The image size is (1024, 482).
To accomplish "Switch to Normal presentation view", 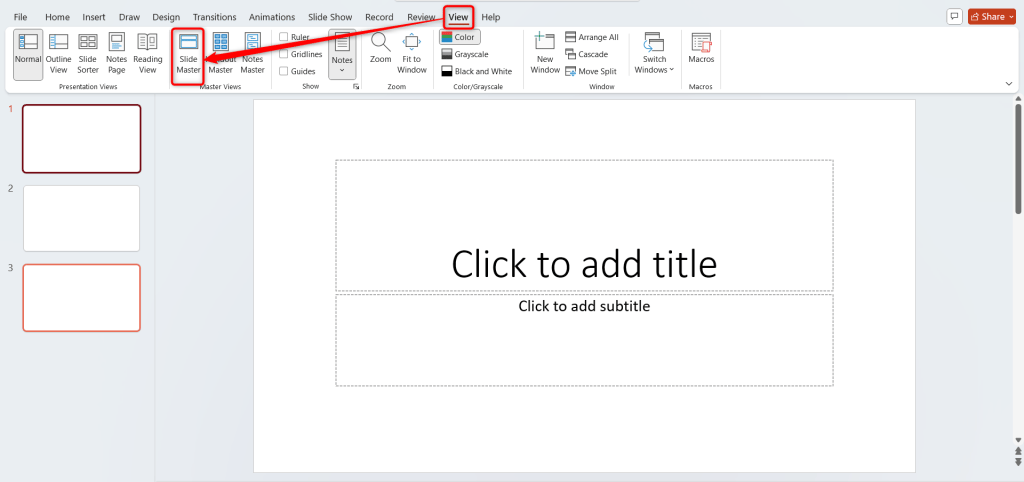I will pyautogui.click(x=28, y=54).
